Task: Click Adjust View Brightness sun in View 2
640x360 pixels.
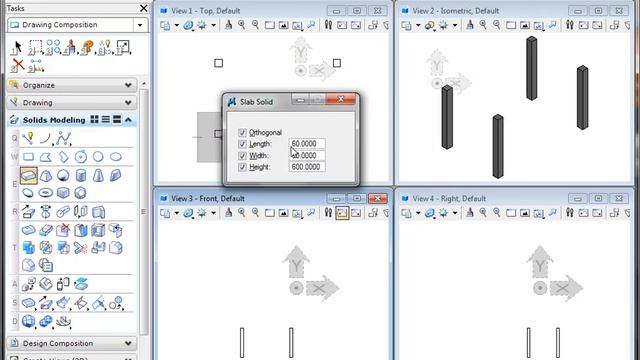Action: click(x=443, y=25)
